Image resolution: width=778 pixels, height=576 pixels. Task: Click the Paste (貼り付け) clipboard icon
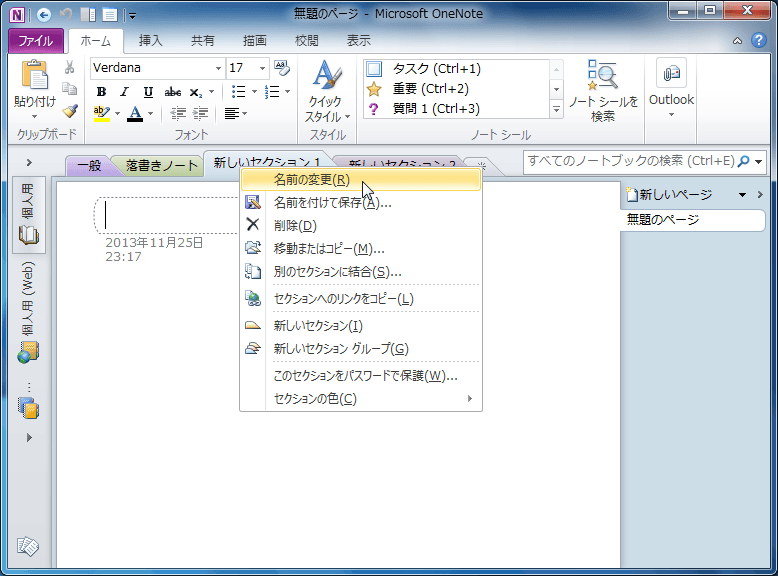[x=34, y=75]
